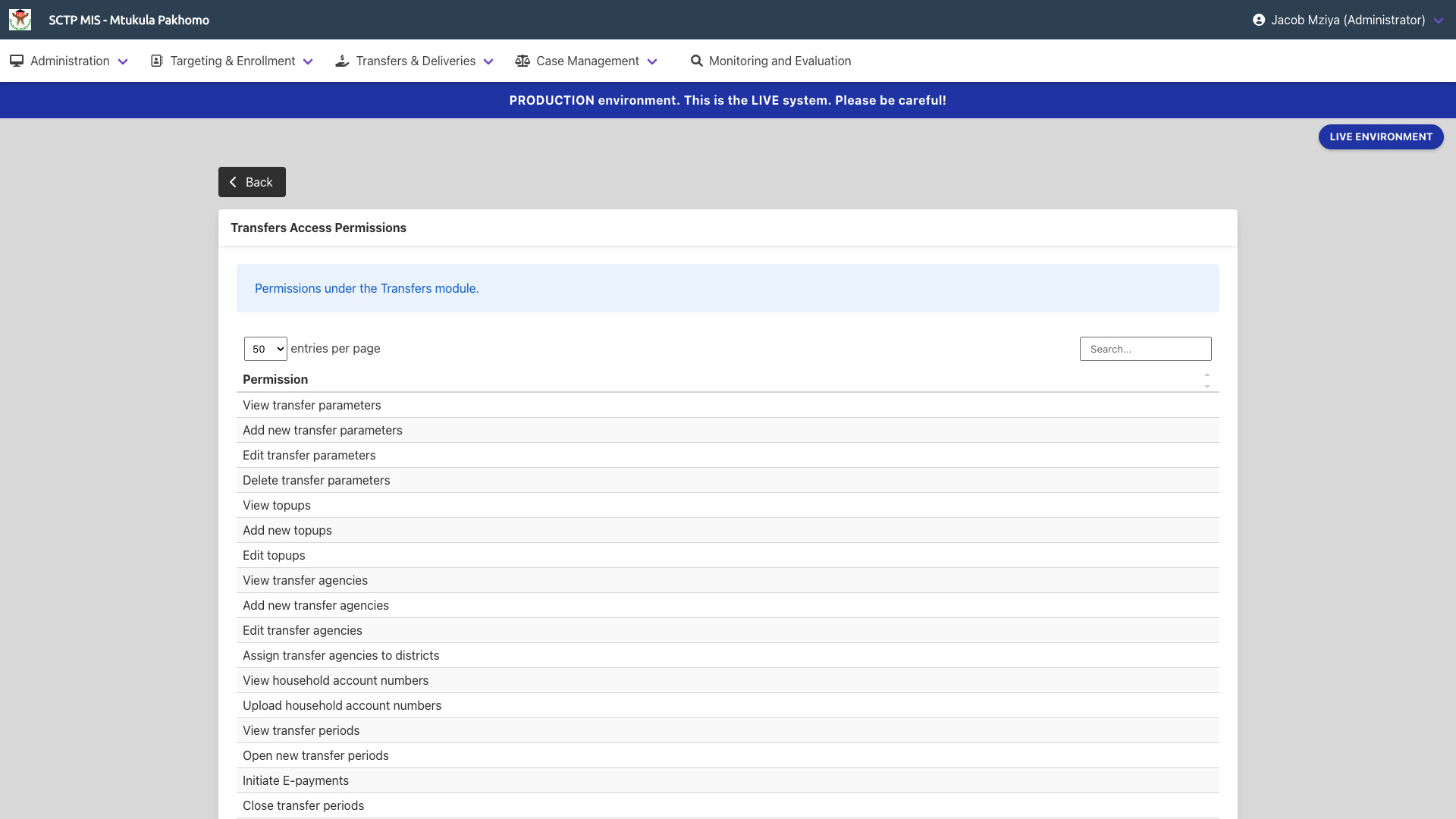Click the Back button
The width and height of the screenshot is (1456, 819).
[x=252, y=182]
